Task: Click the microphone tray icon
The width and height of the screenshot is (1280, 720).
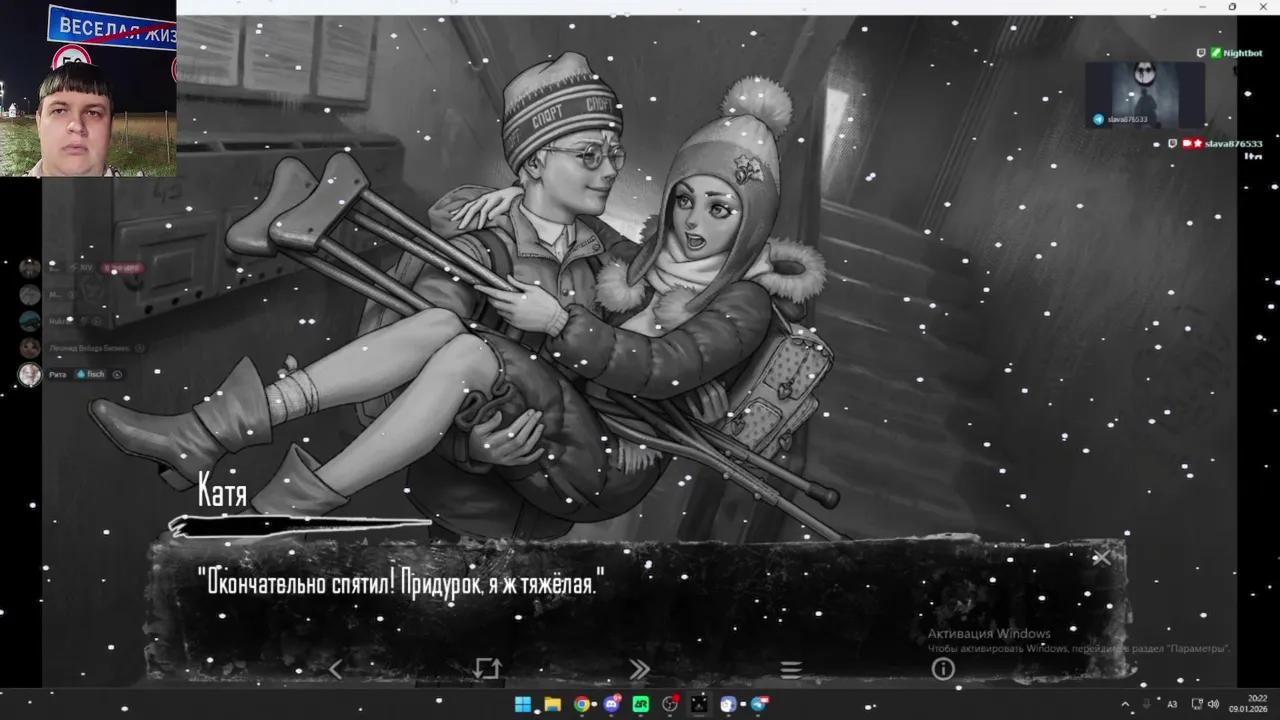Action: point(1147,705)
